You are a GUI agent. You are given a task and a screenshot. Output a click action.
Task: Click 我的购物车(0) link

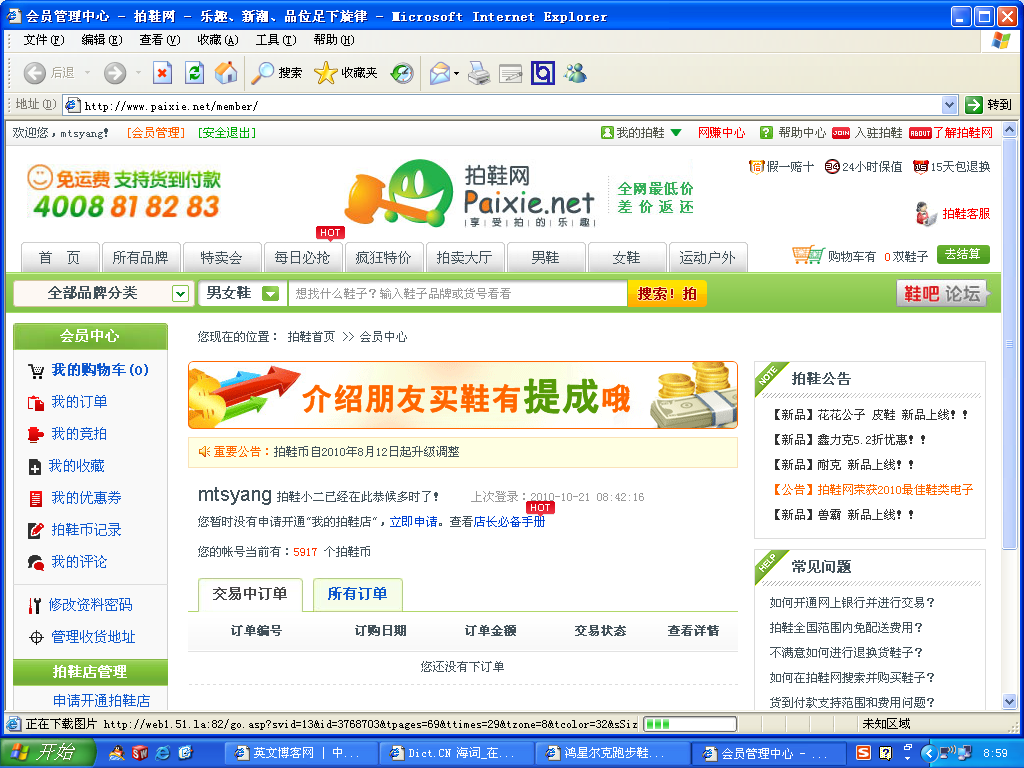(100, 370)
